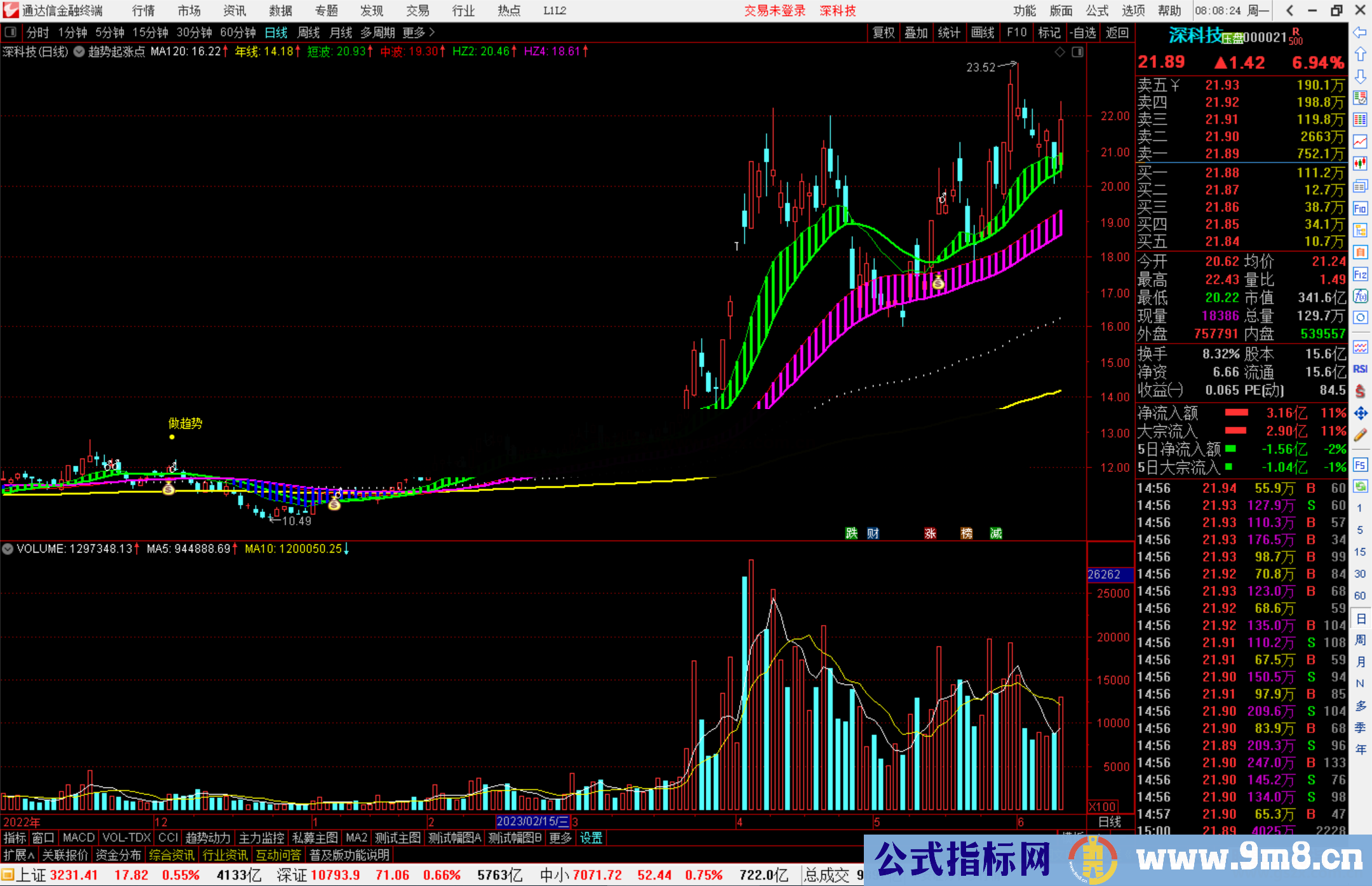Switch to the MACD indicator tab
This screenshot has height=886, width=1372.
(x=79, y=838)
